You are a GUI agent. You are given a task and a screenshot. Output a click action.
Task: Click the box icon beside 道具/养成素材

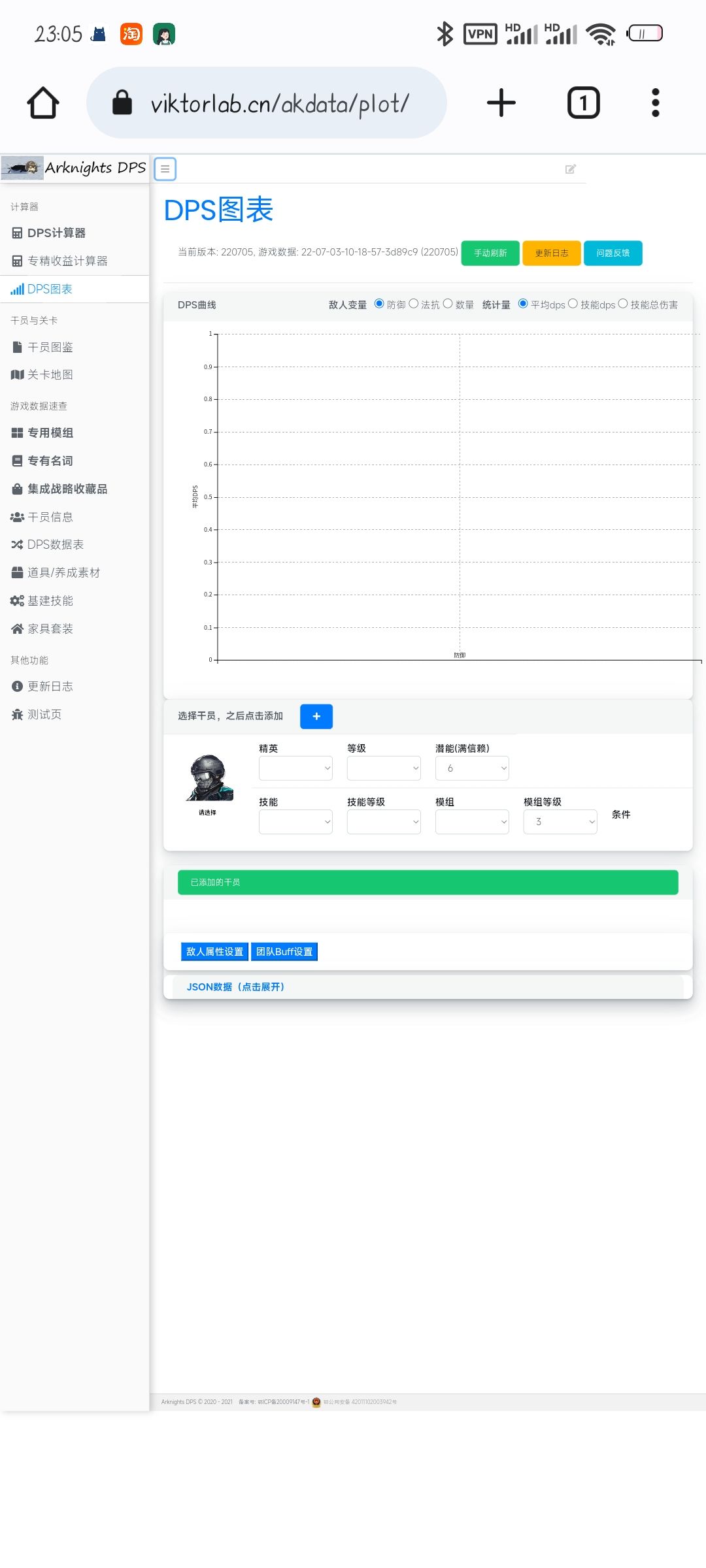tap(17, 573)
